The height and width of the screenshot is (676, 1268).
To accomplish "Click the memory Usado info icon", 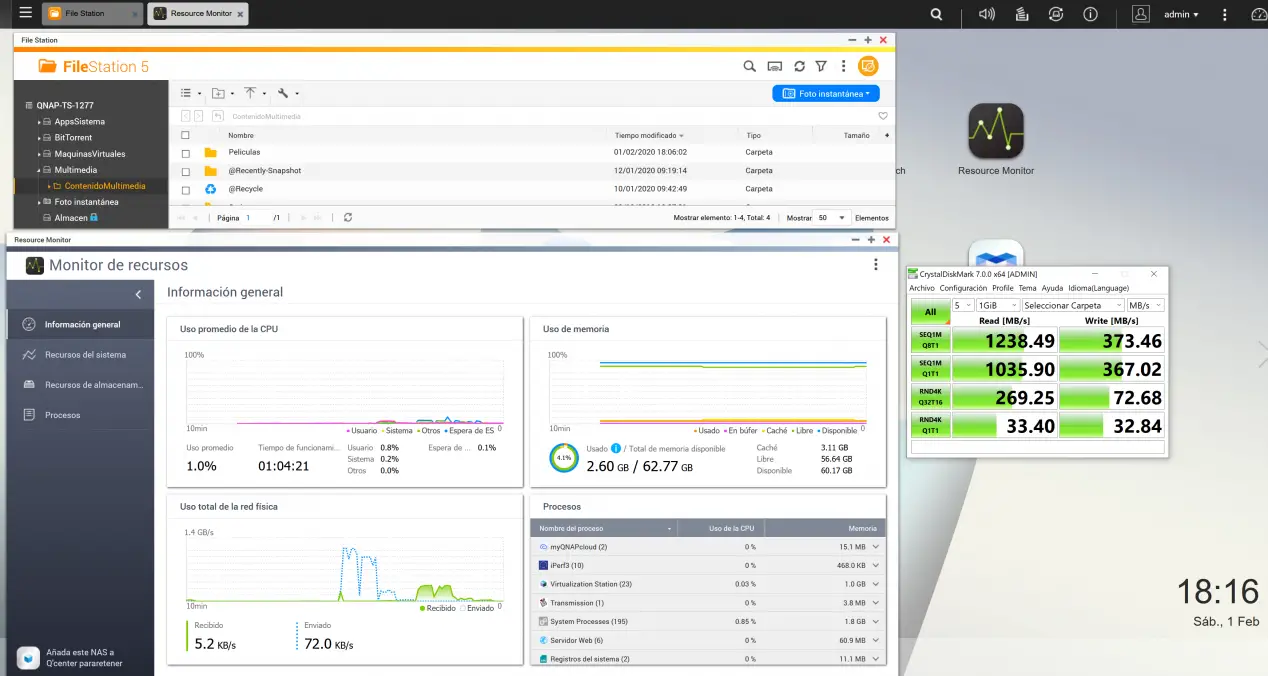I will (x=616, y=449).
